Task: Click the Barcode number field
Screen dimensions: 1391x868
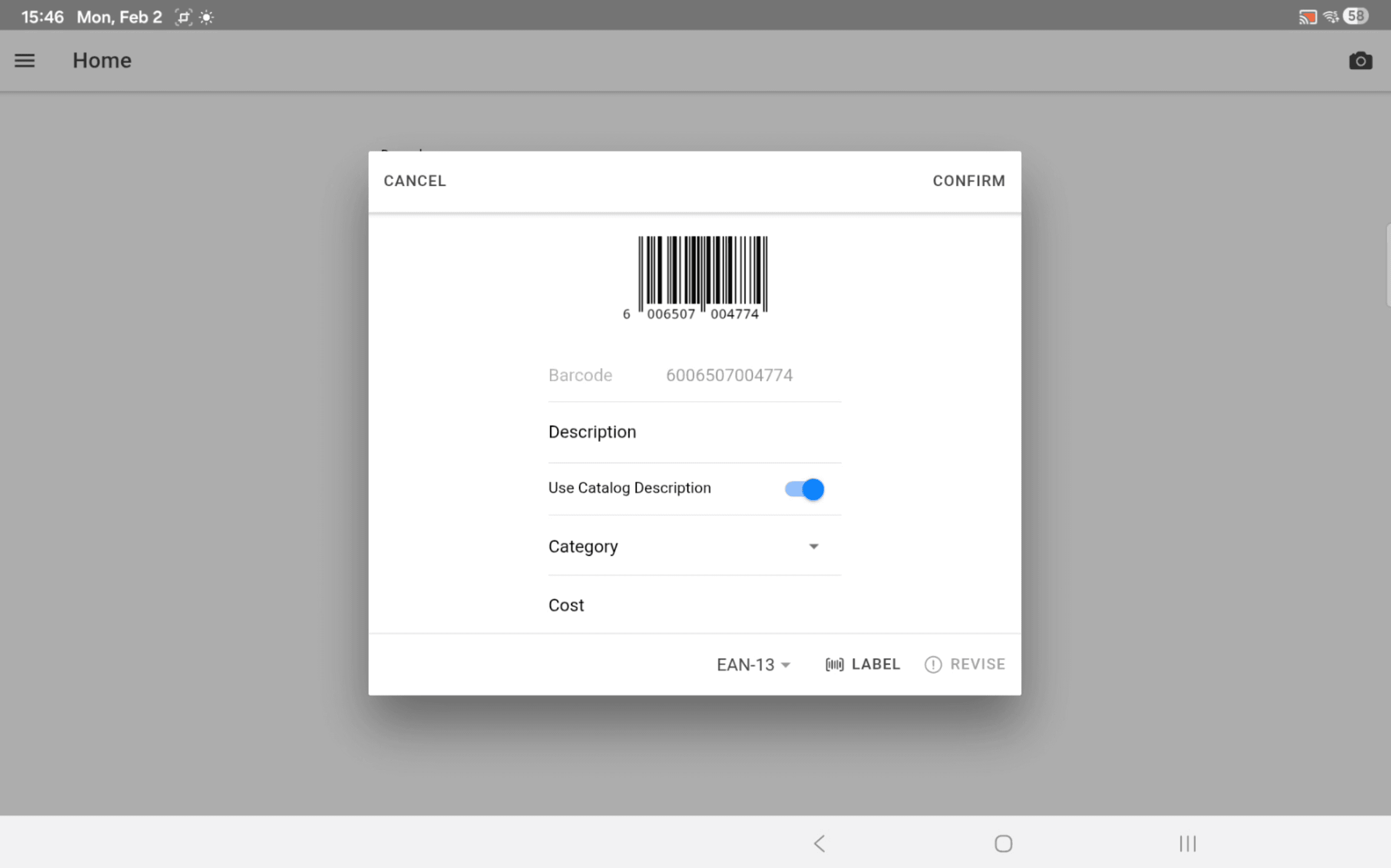Action: 694,375
